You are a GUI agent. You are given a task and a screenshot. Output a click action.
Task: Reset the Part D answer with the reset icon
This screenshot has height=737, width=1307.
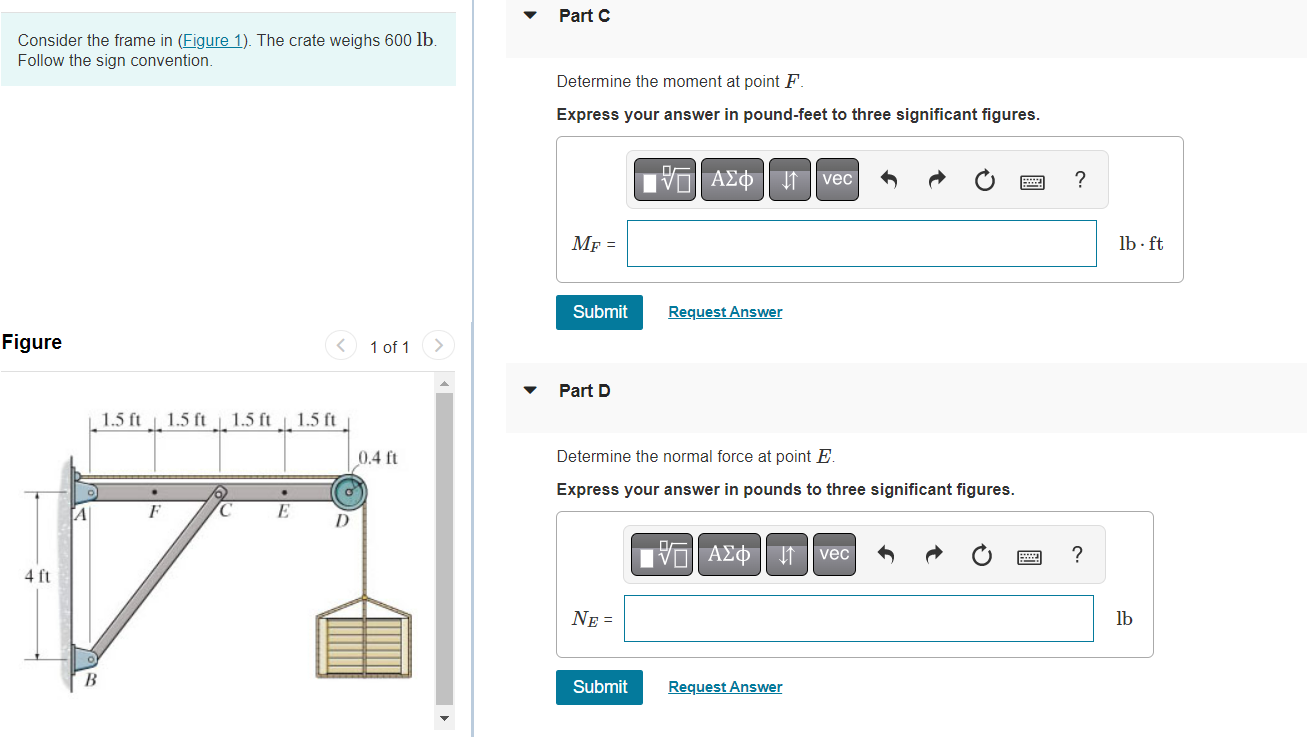tap(981, 554)
